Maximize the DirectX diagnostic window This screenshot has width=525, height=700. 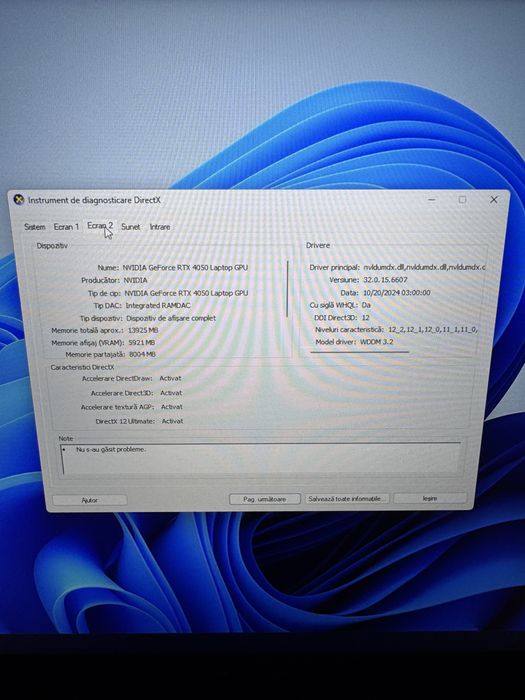(462, 200)
